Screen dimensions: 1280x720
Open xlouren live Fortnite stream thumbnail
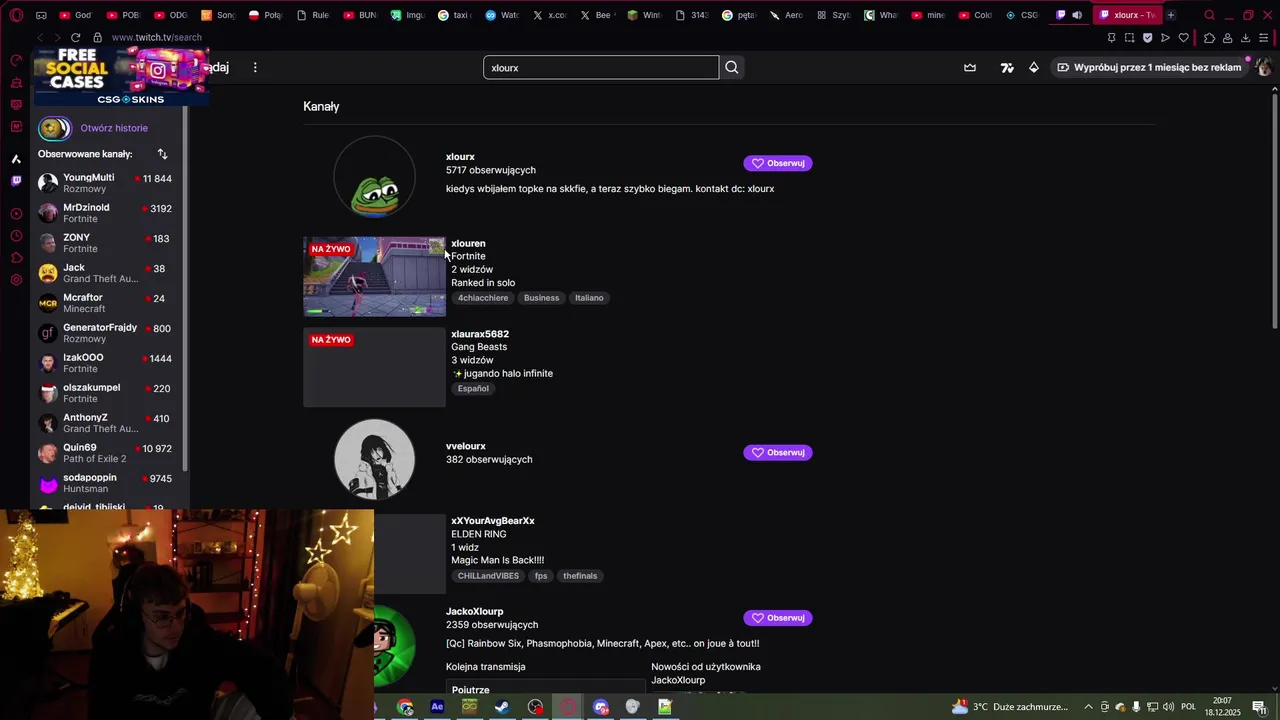tap(375, 277)
